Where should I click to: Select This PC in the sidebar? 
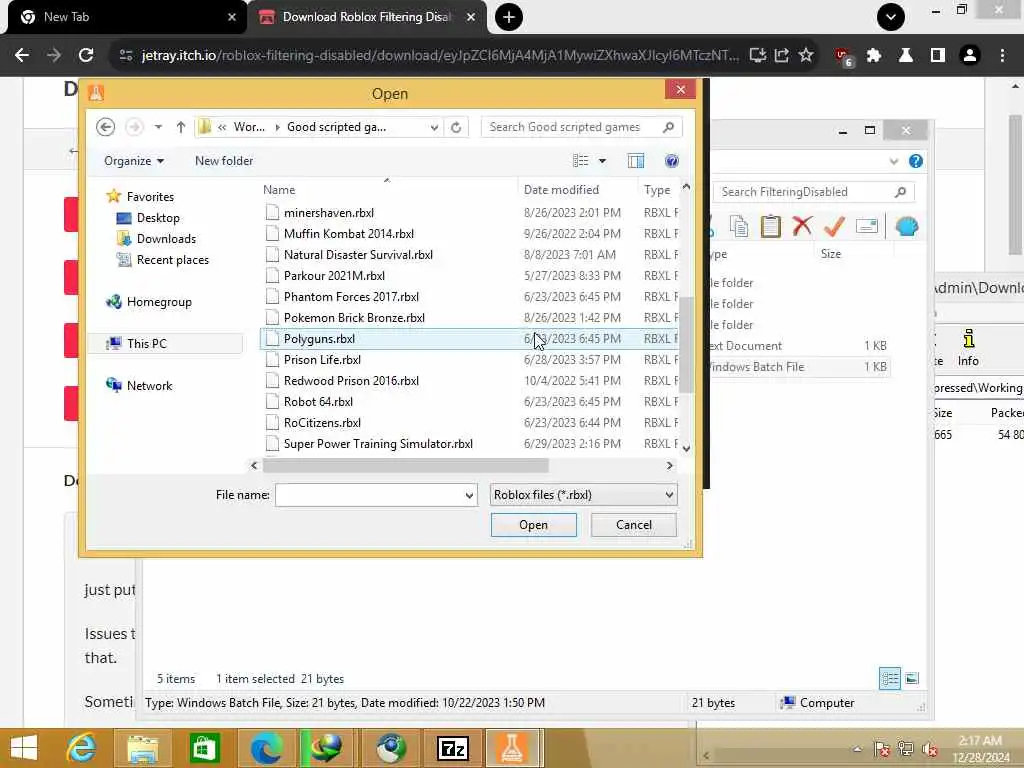(146, 344)
